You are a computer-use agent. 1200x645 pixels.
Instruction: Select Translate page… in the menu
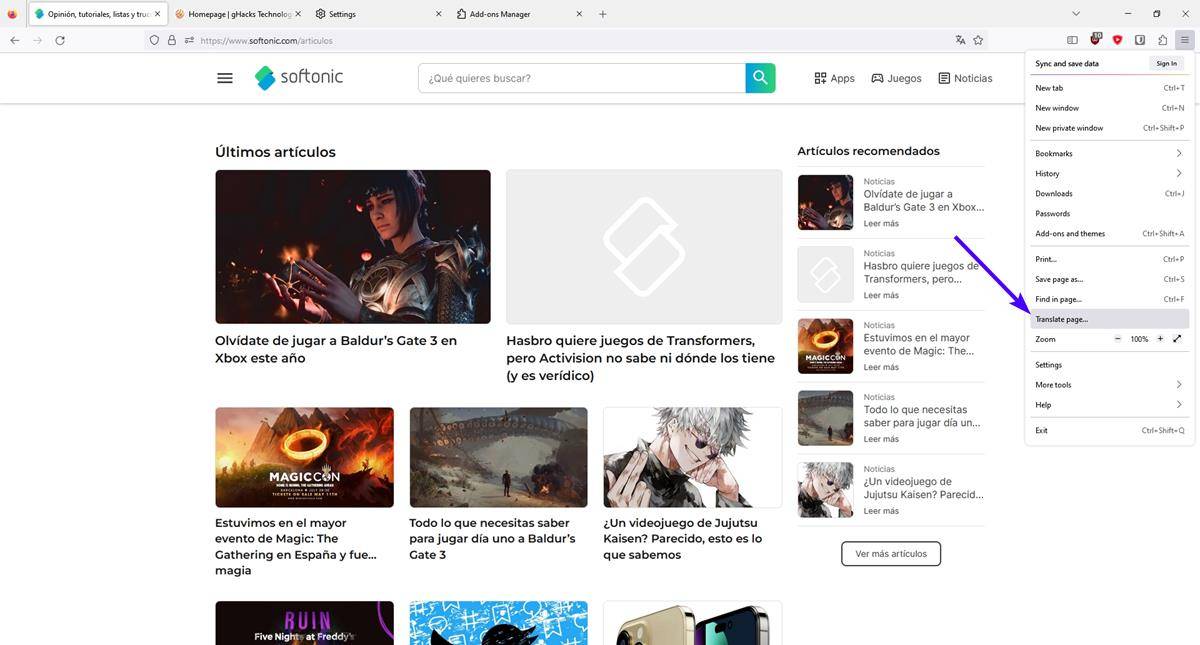click(1109, 319)
